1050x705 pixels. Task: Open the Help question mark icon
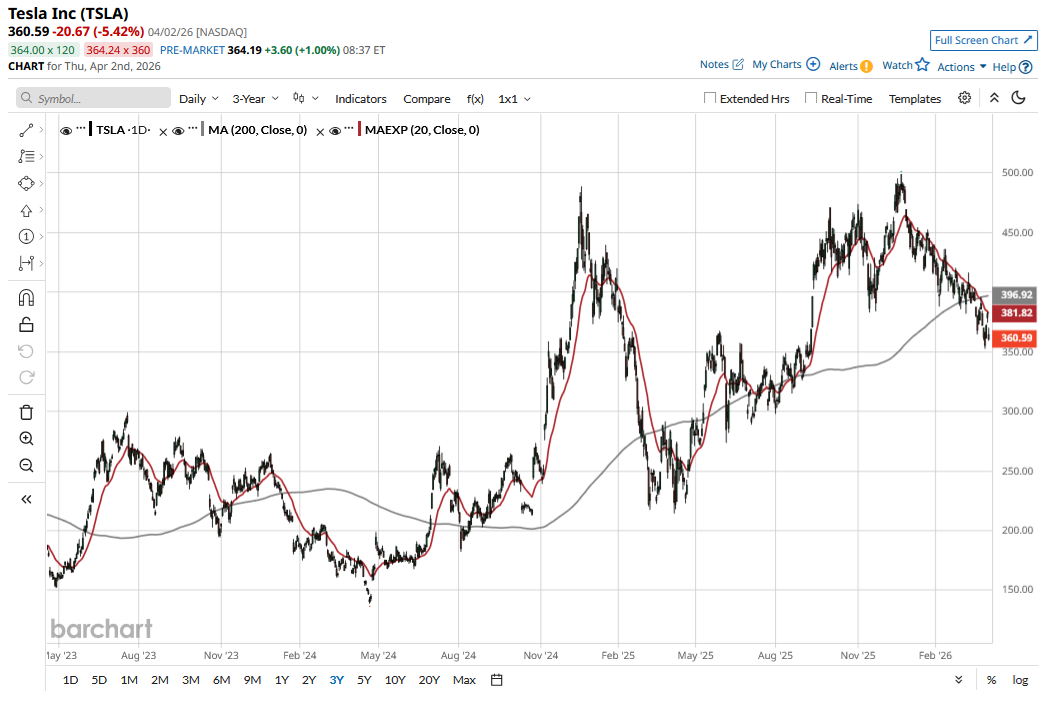(x=1025, y=67)
